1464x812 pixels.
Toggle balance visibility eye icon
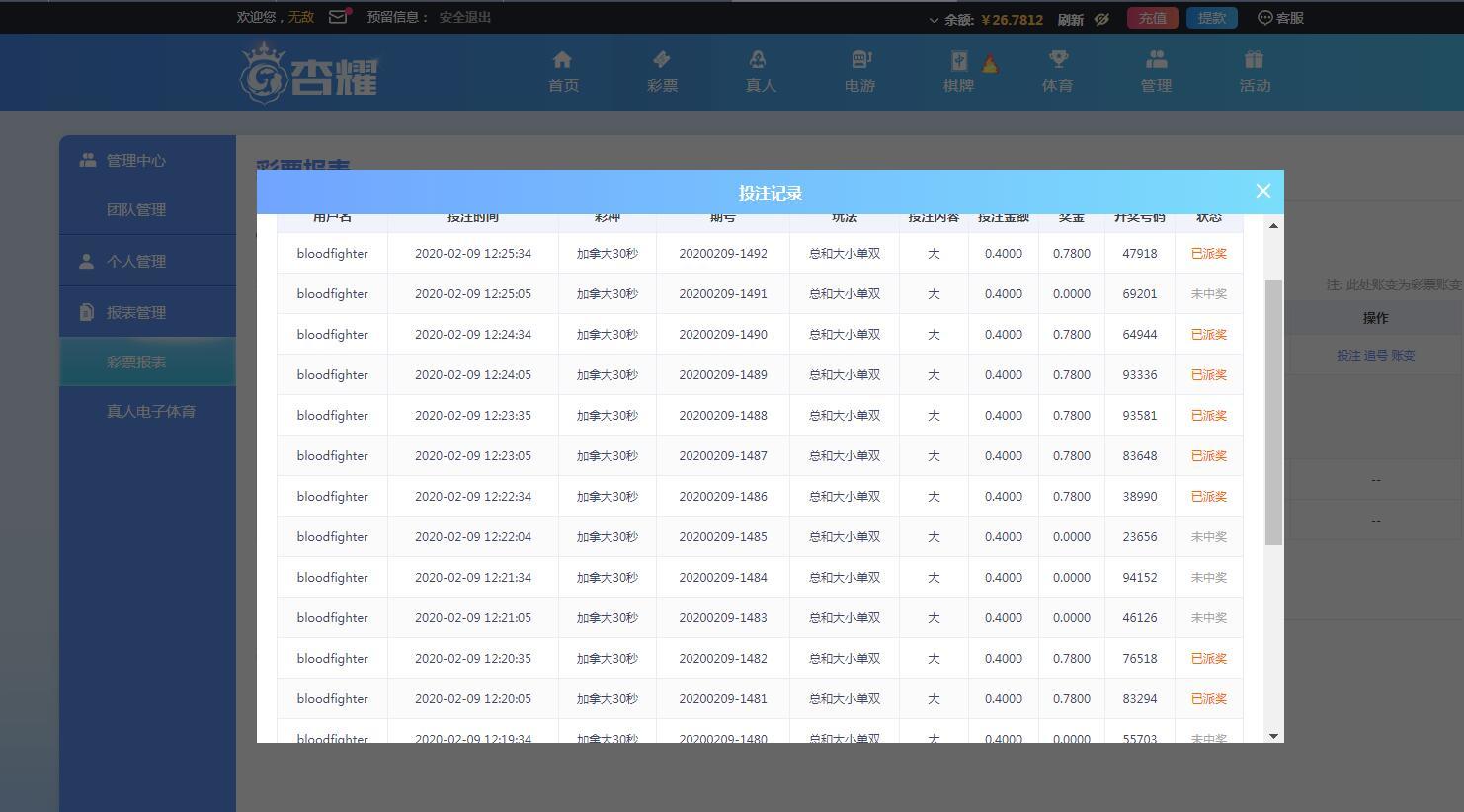(1101, 19)
